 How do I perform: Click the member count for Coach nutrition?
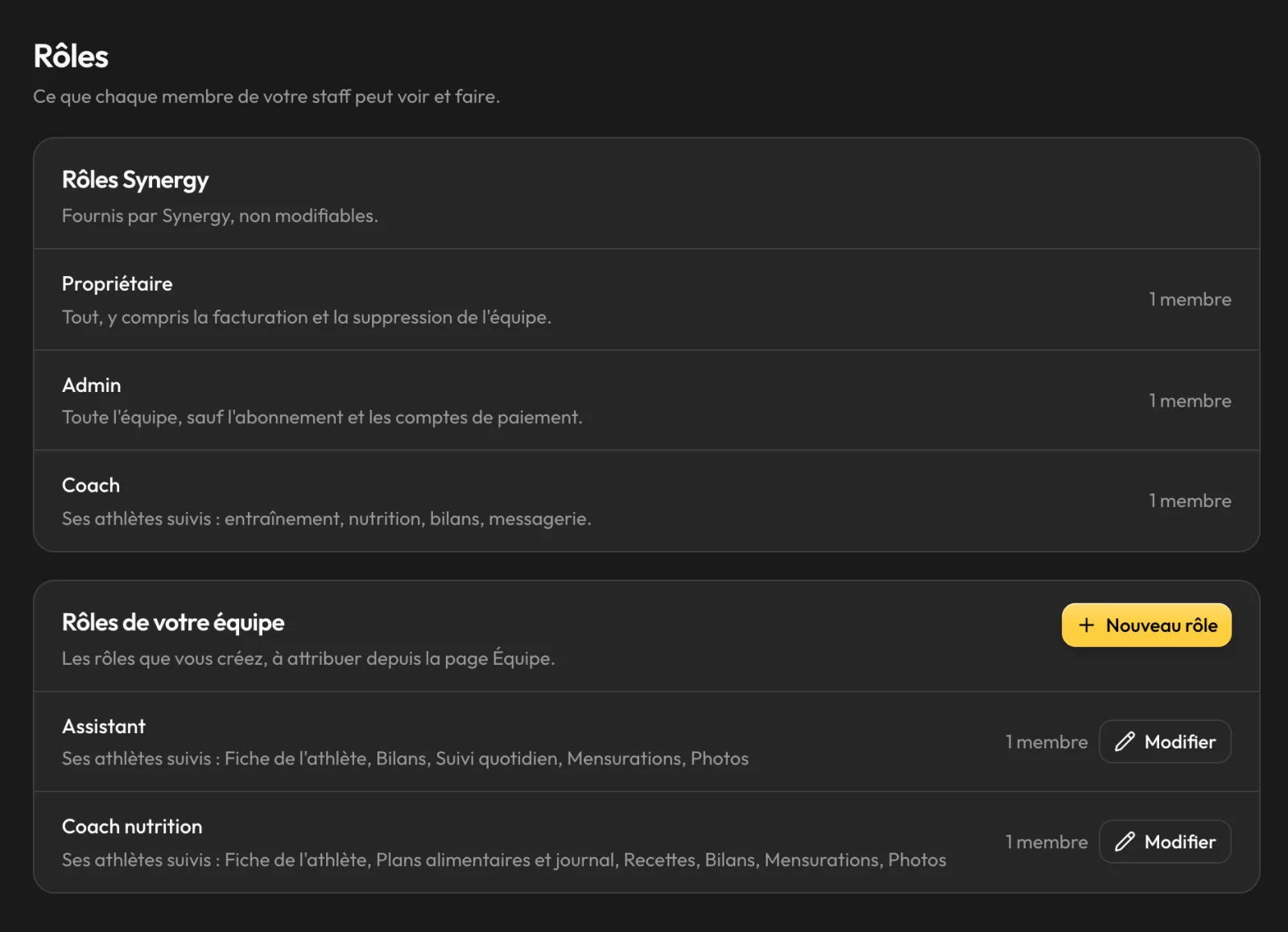tap(1046, 842)
